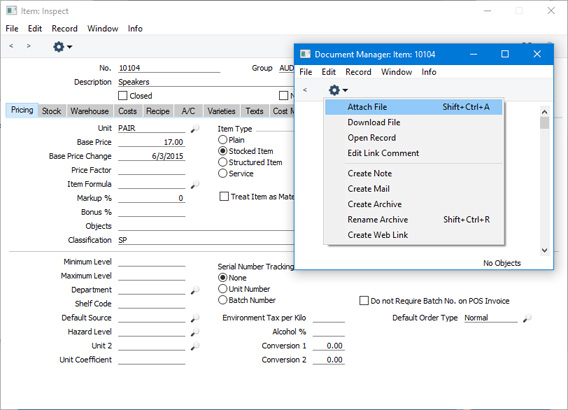The height and width of the screenshot is (410, 568).
Task: Open Hazard Level lookup magnifier icon
Action: pyautogui.click(x=195, y=332)
